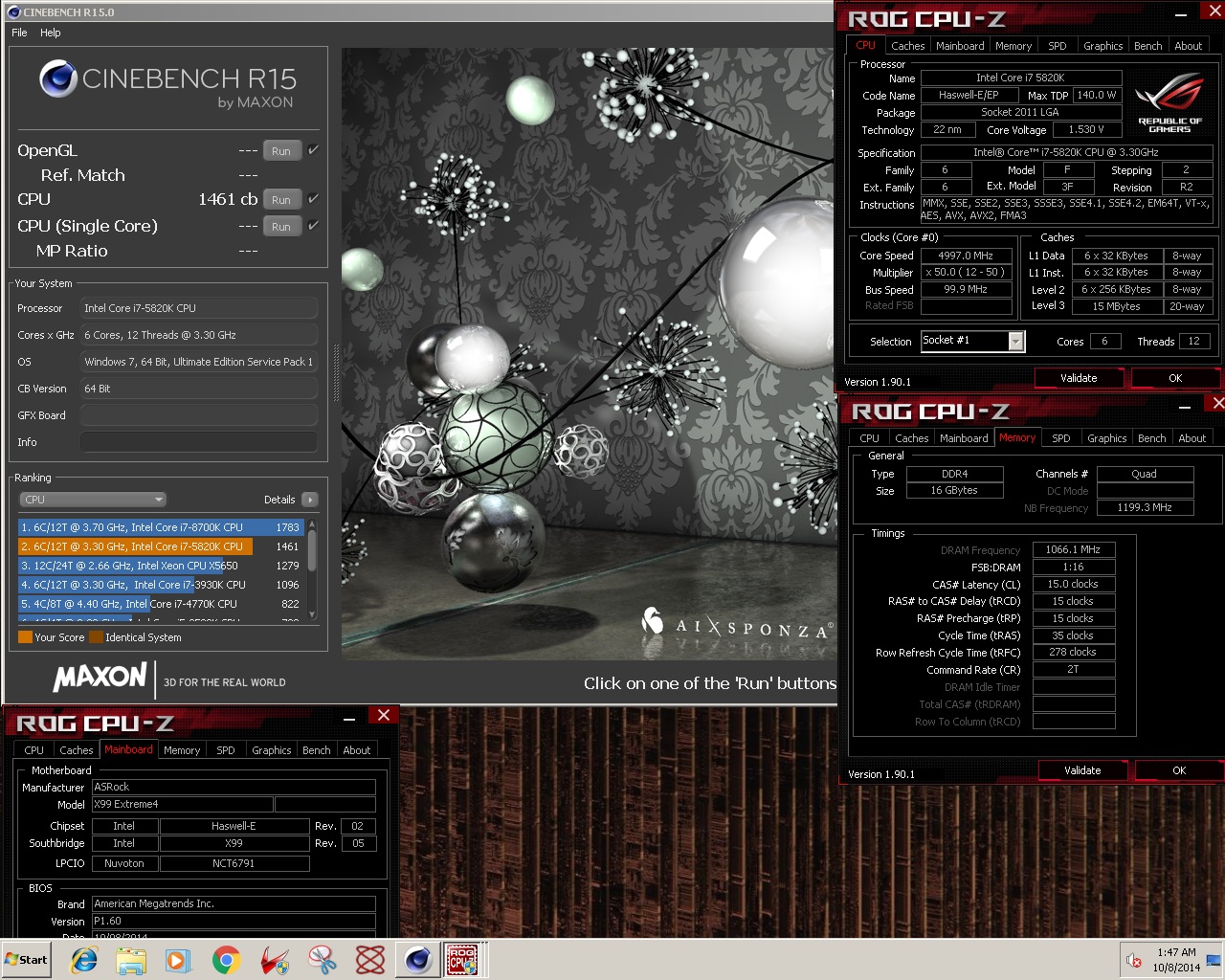Select ranking row Intel Xeon CPU X5650
Screen dimensions: 1225x980
click(160, 566)
